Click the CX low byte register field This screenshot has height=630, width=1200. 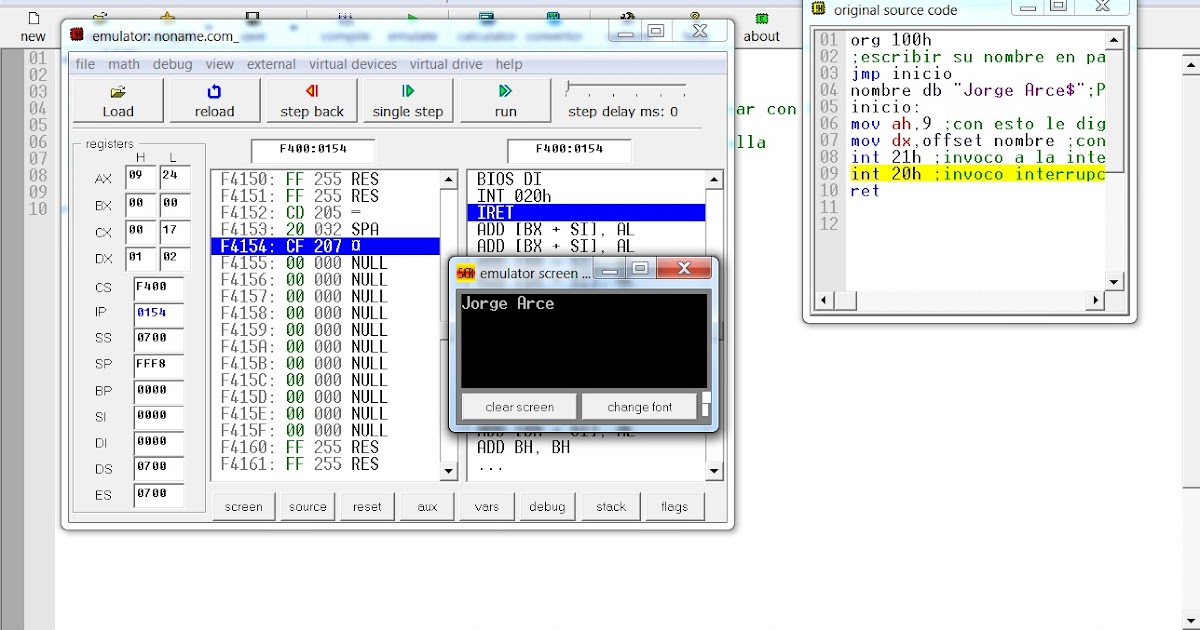pos(174,232)
